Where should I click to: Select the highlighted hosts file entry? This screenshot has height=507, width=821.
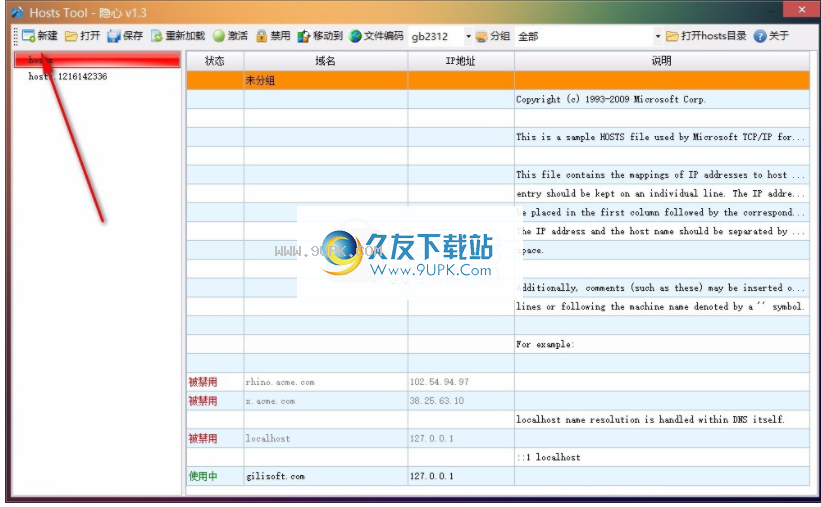pos(97,60)
